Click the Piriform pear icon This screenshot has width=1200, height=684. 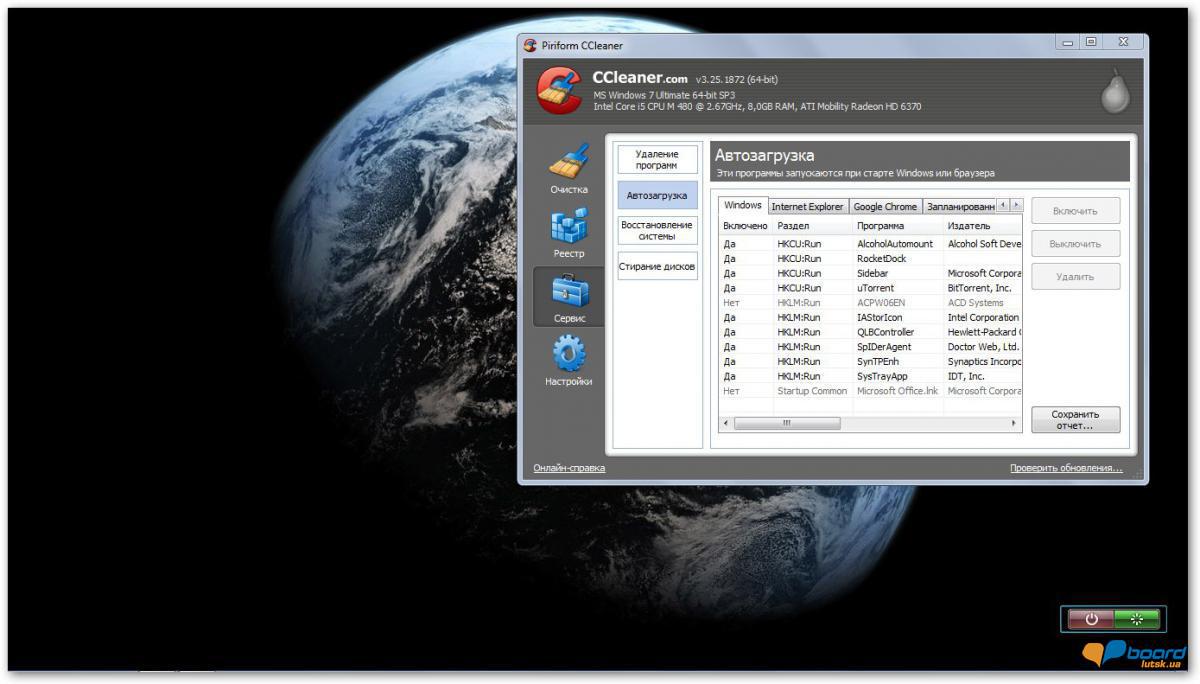(1114, 92)
